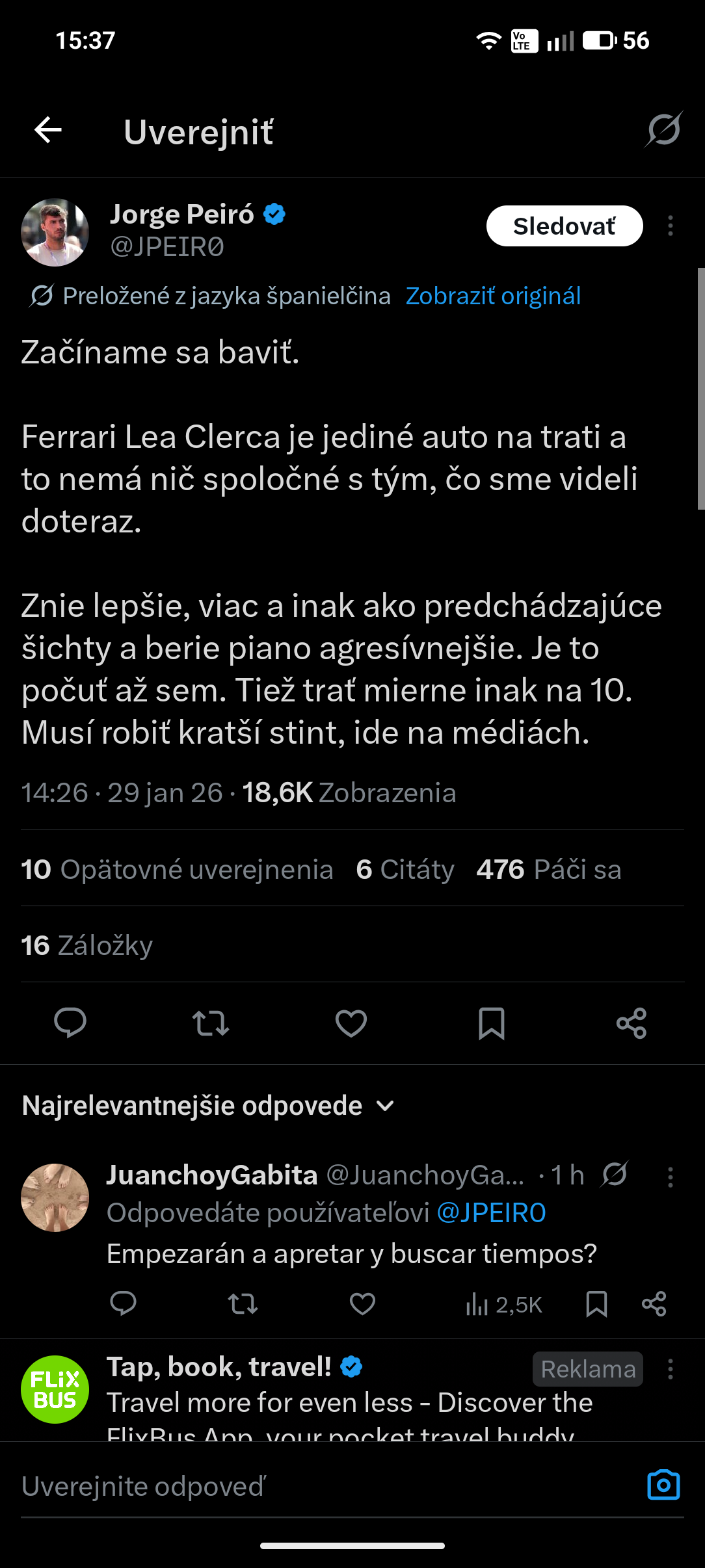Open the Citáty list
The width and height of the screenshot is (705, 1568).
pos(405,869)
